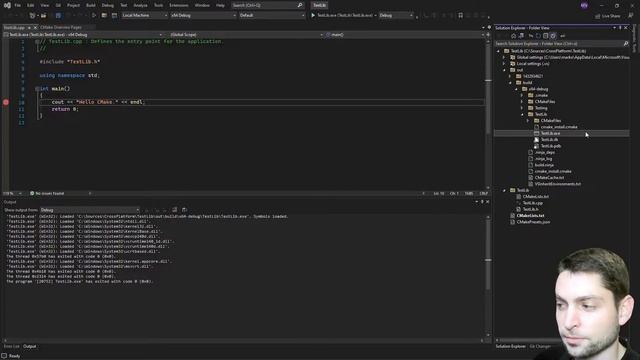
Task: Expand the Local settings node
Action: click(504, 64)
